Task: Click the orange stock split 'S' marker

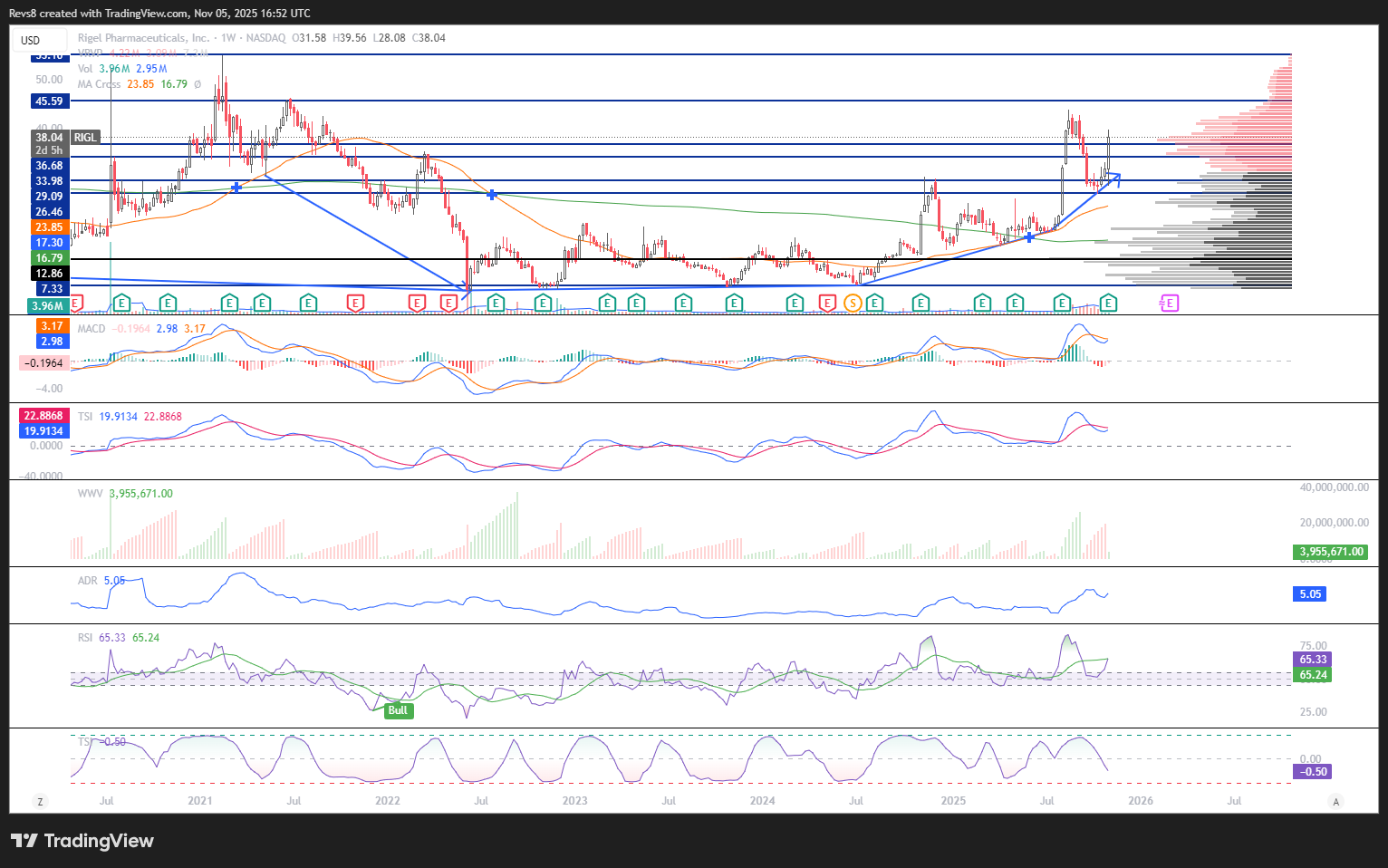Action: [853, 303]
